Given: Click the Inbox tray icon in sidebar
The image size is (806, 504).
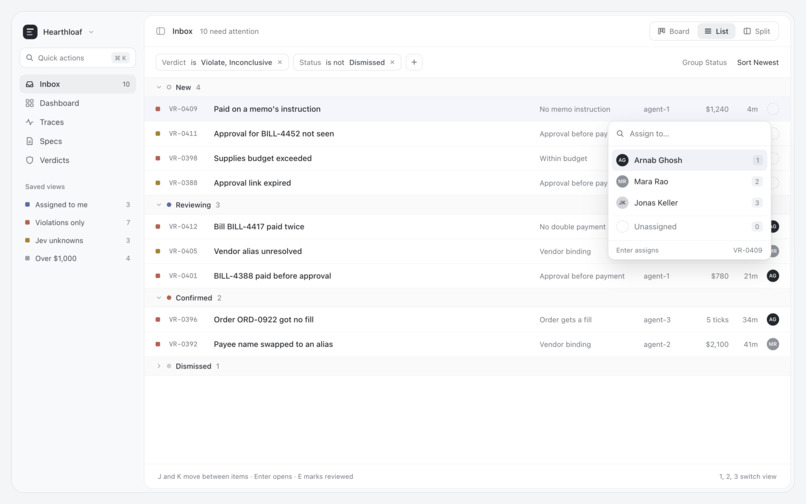Looking at the screenshot, I should click(x=30, y=84).
